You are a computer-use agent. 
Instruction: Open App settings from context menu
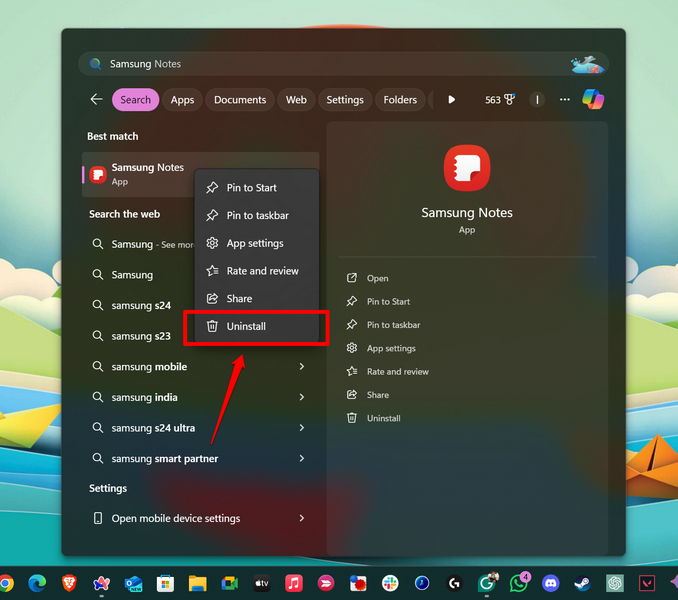256,243
